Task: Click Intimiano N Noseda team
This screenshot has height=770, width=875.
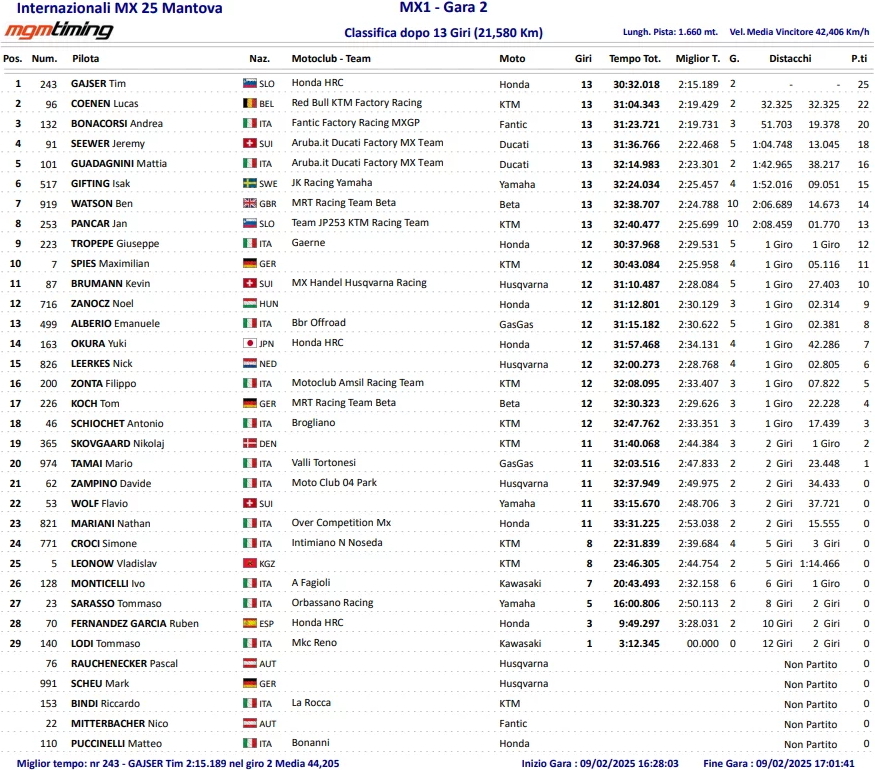Action: click(337, 542)
